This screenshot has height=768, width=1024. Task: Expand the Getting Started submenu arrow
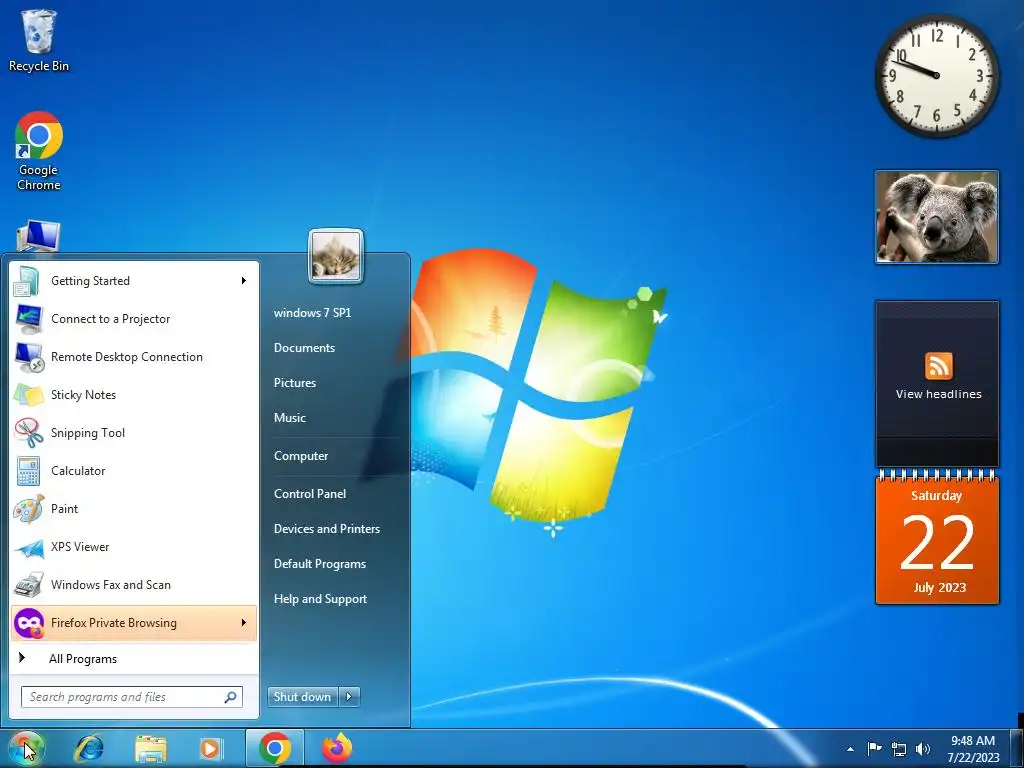click(x=244, y=281)
